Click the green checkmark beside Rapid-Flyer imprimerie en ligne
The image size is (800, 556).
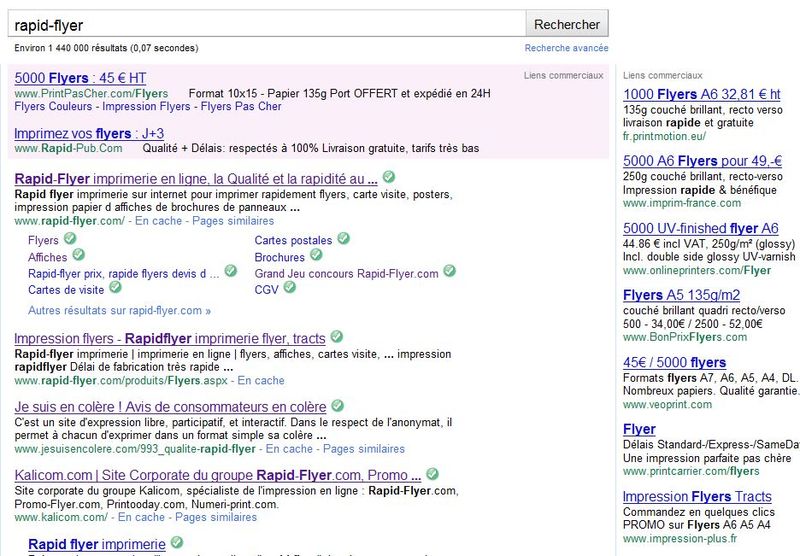point(389,176)
